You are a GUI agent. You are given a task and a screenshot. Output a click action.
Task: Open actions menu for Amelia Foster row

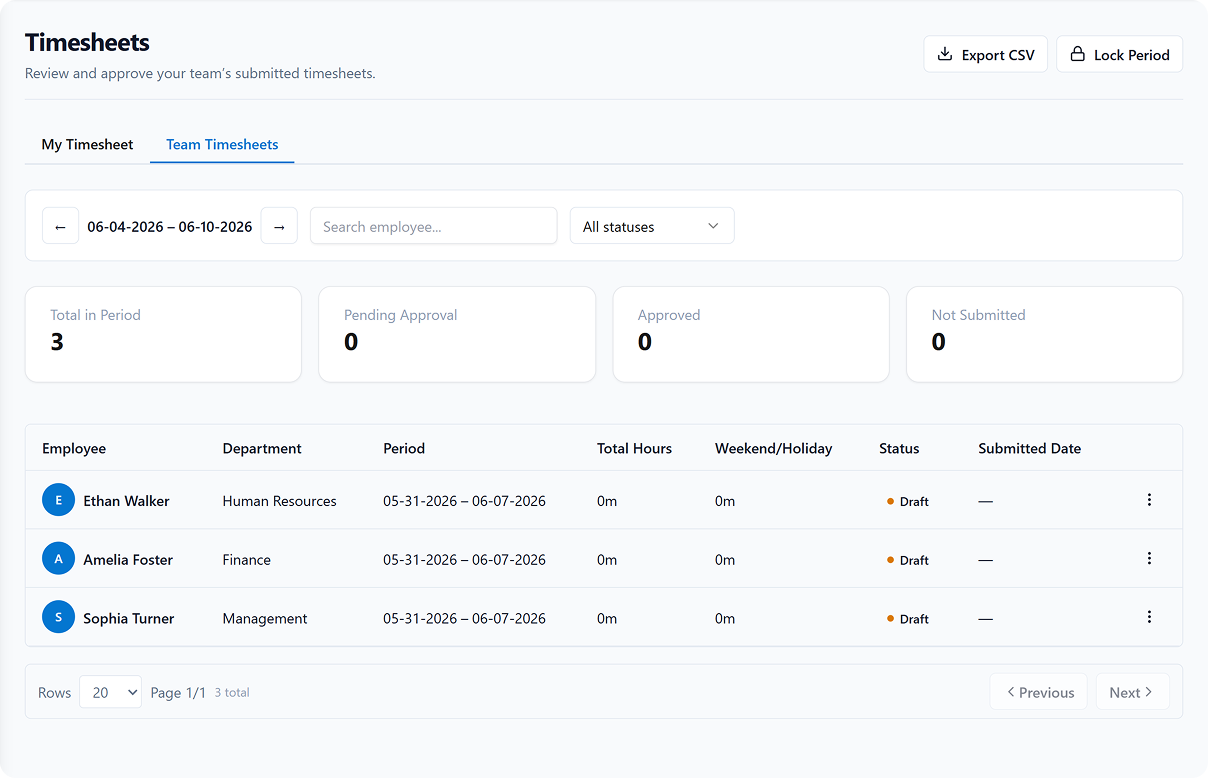coord(1149,559)
